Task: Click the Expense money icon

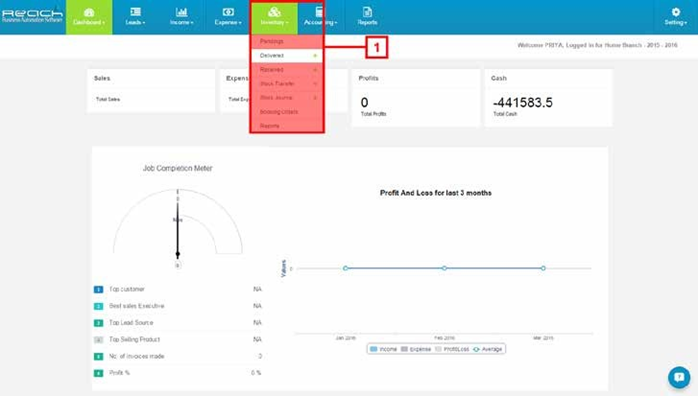Action: 228,12
